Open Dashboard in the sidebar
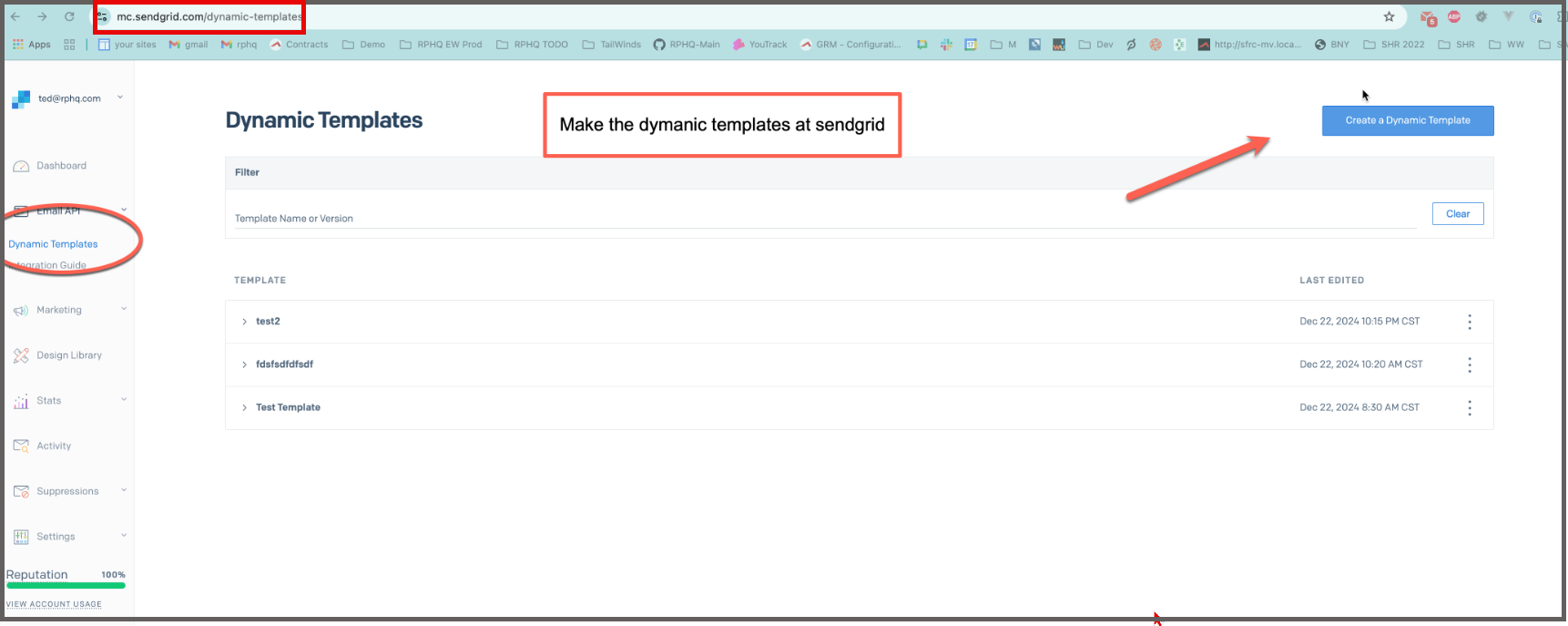Viewport: 1568px width, 626px height. pos(62,166)
